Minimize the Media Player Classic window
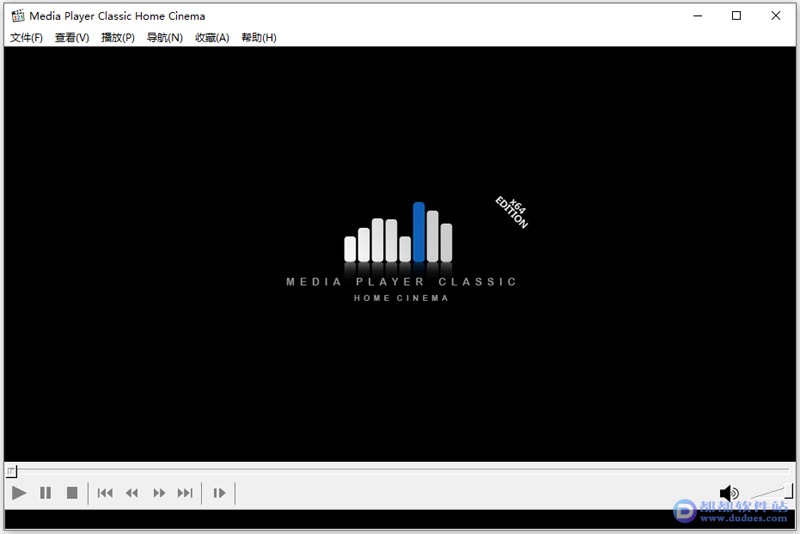 (697, 16)
